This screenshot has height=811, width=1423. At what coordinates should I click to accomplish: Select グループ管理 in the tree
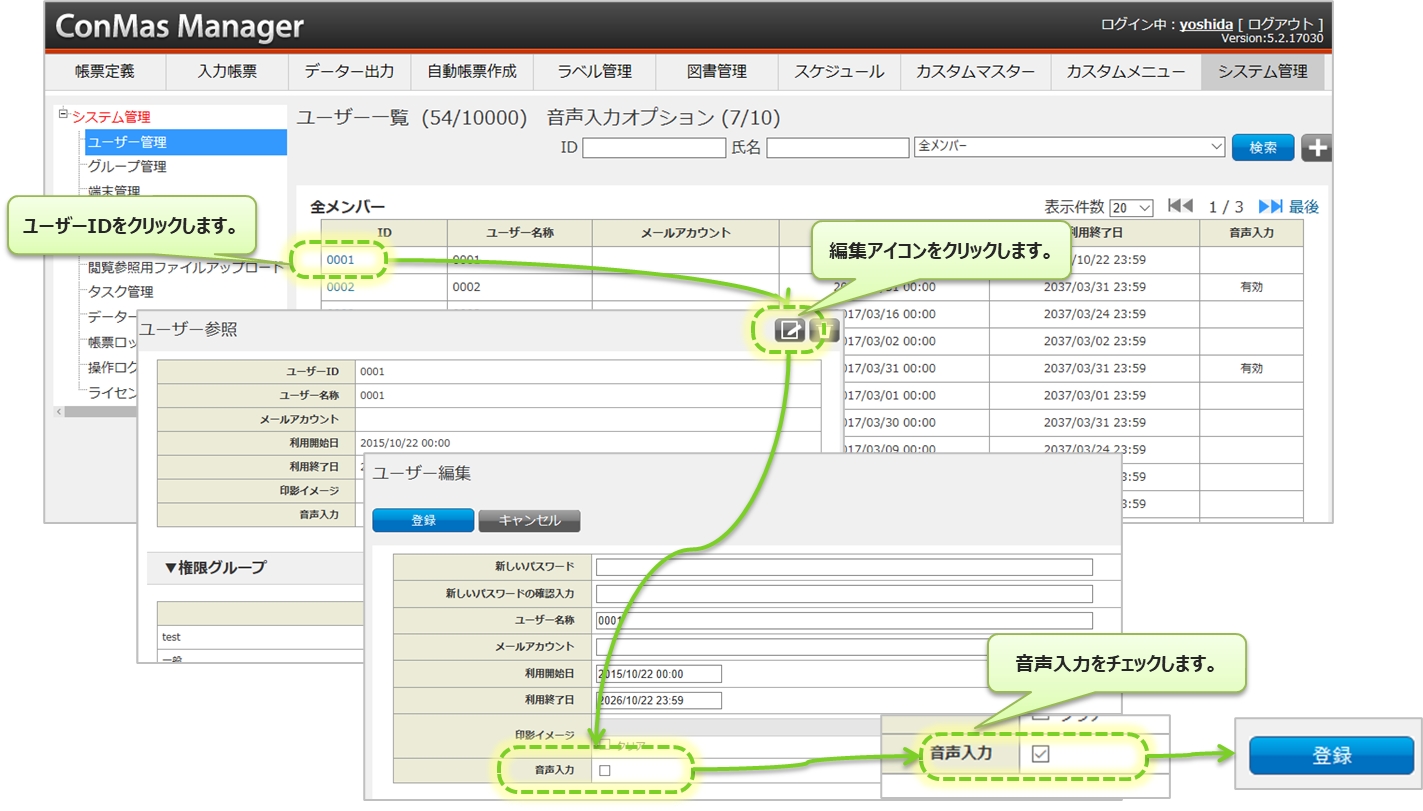[x=127, y=166]
